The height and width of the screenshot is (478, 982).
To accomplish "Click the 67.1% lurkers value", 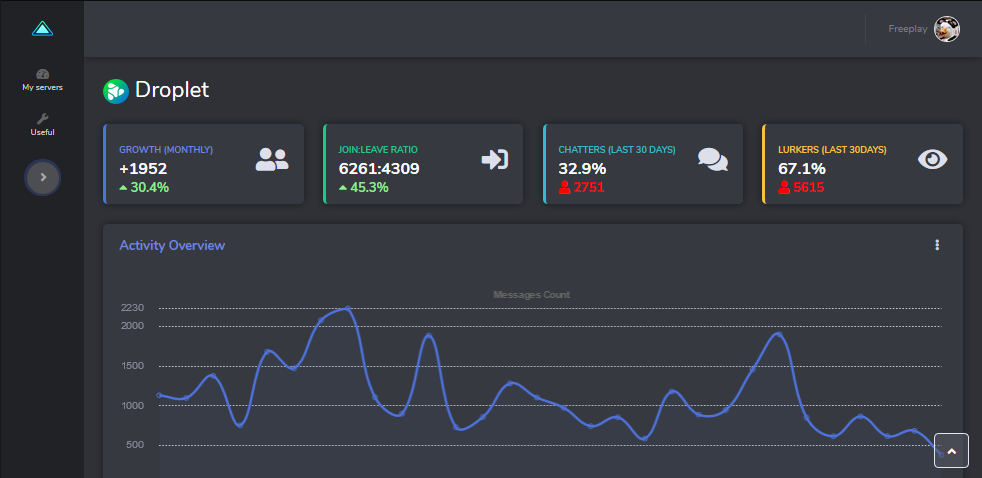I will pos(802,169).
